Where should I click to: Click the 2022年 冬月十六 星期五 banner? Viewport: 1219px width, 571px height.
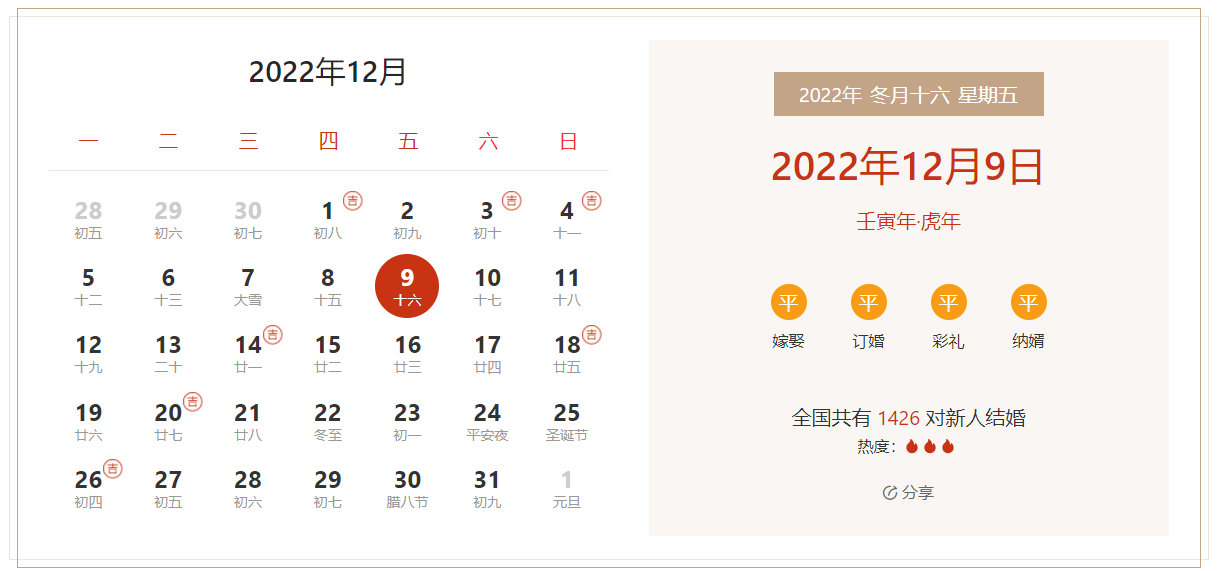pyautogui.click(x=909, y=94)
